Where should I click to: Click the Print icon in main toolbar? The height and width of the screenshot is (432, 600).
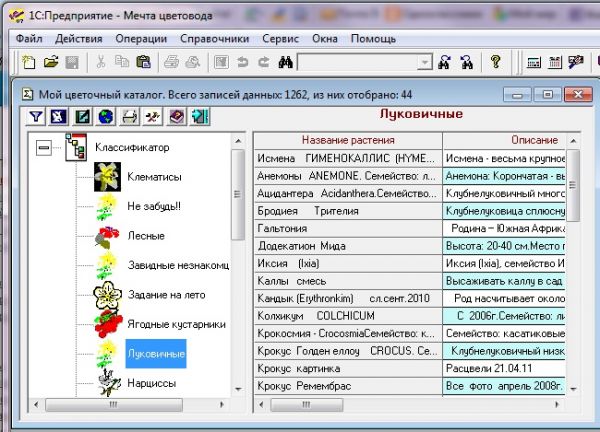171,62
